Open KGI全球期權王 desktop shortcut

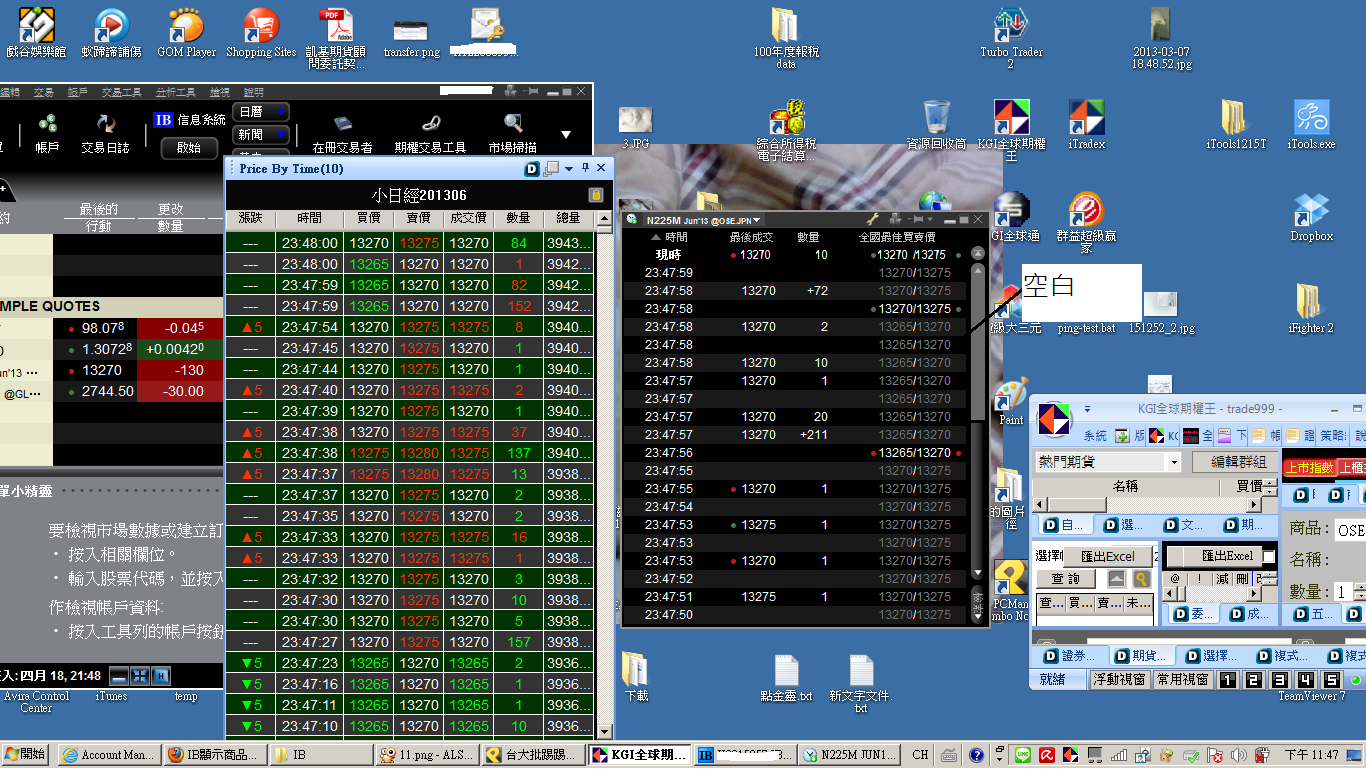point(1011,130)
